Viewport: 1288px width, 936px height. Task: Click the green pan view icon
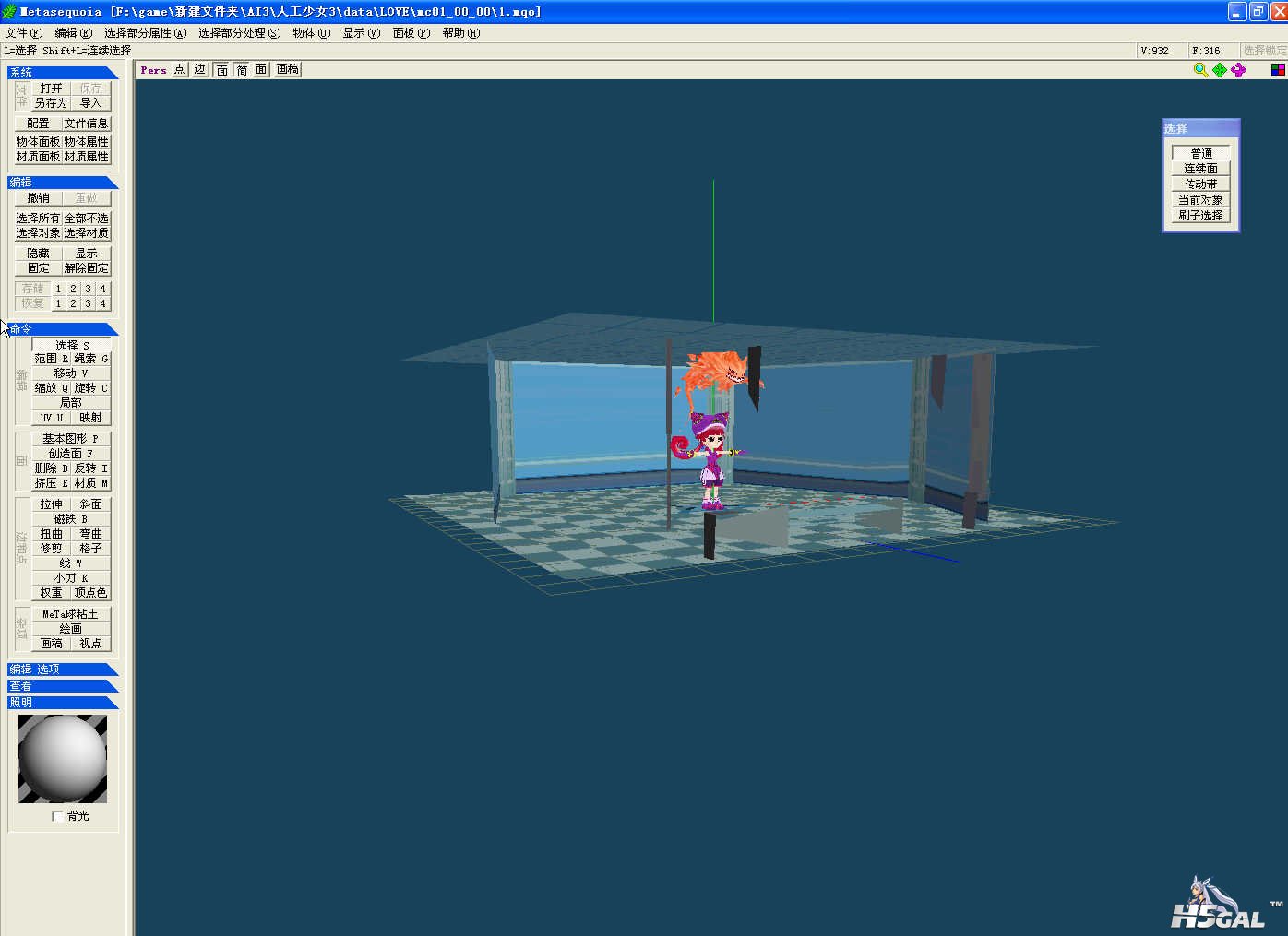tap(1220, 70)
